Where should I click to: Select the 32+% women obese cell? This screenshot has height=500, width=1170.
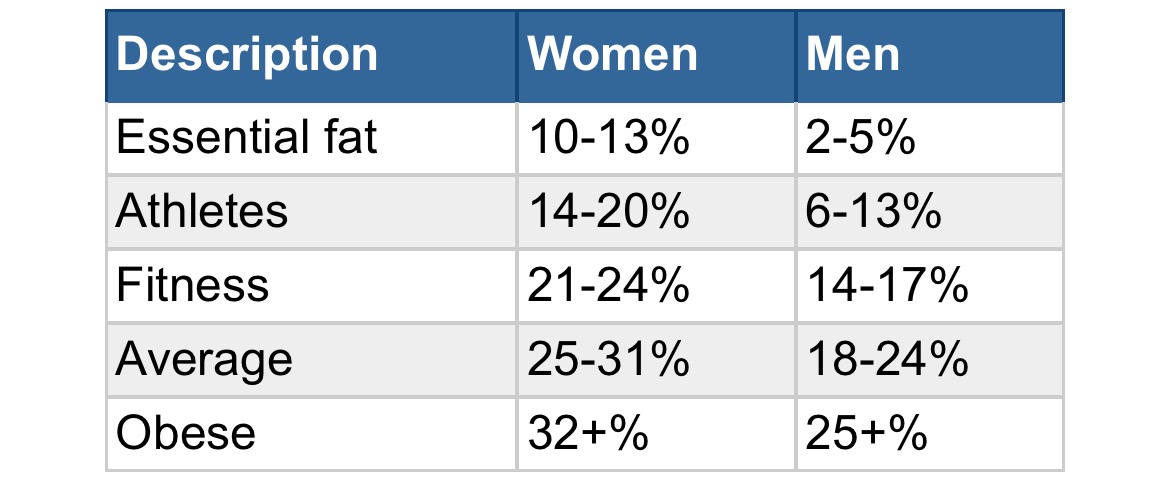(588, 434)
